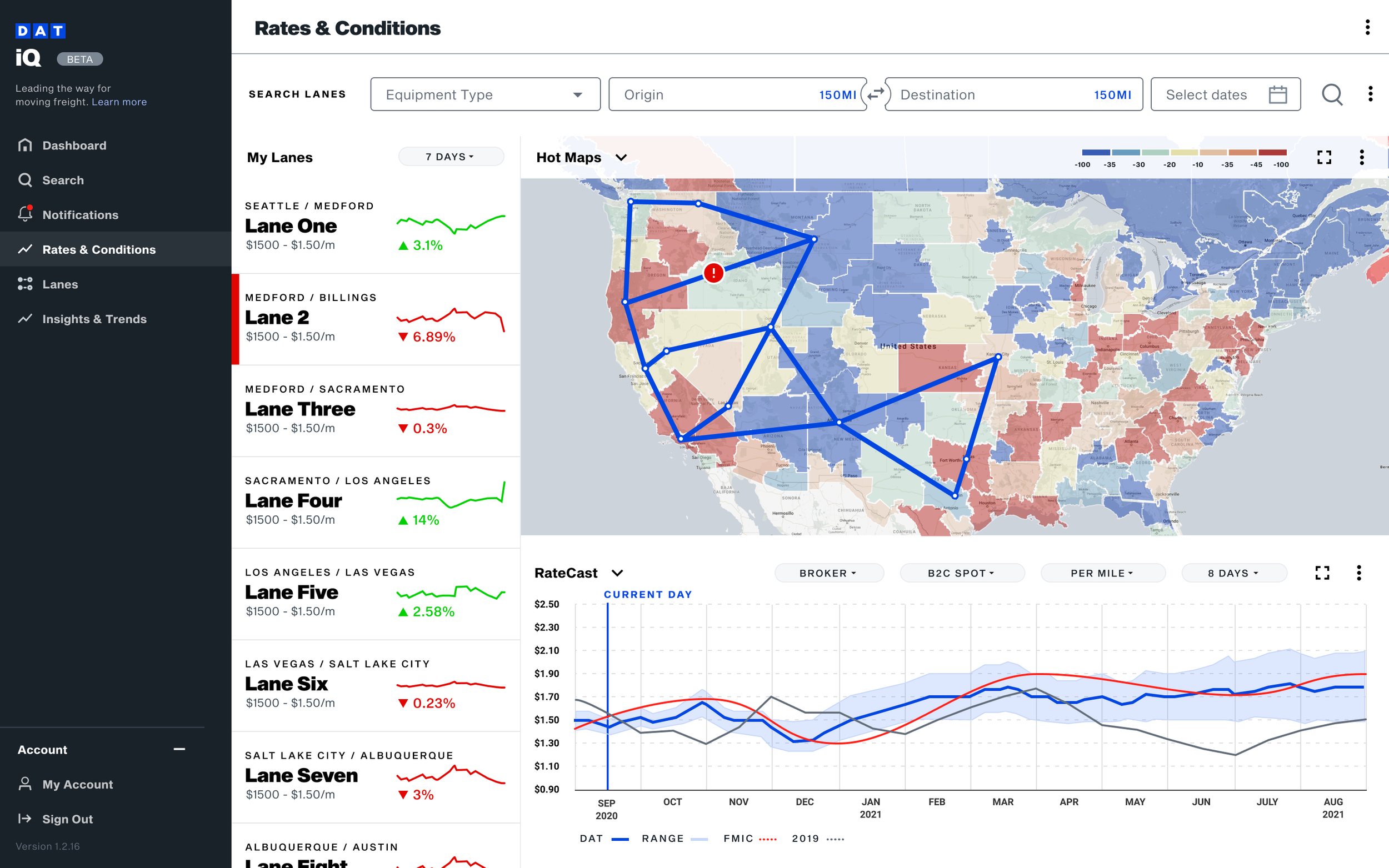Click the red alert marker on map
The width and height of the screenshot is (1389, 868).
(x=713, y=273)
